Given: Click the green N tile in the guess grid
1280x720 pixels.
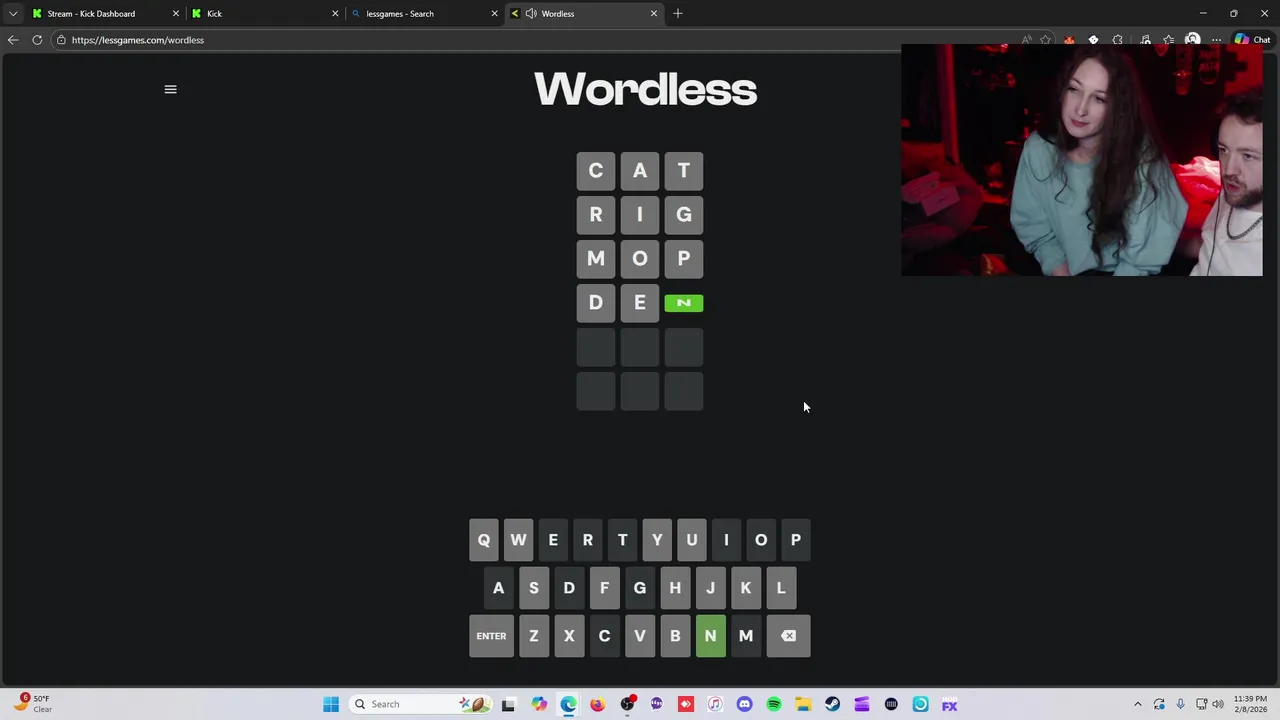Looking at the screenshot, I should pyautogui.click(x=684, y=303).
